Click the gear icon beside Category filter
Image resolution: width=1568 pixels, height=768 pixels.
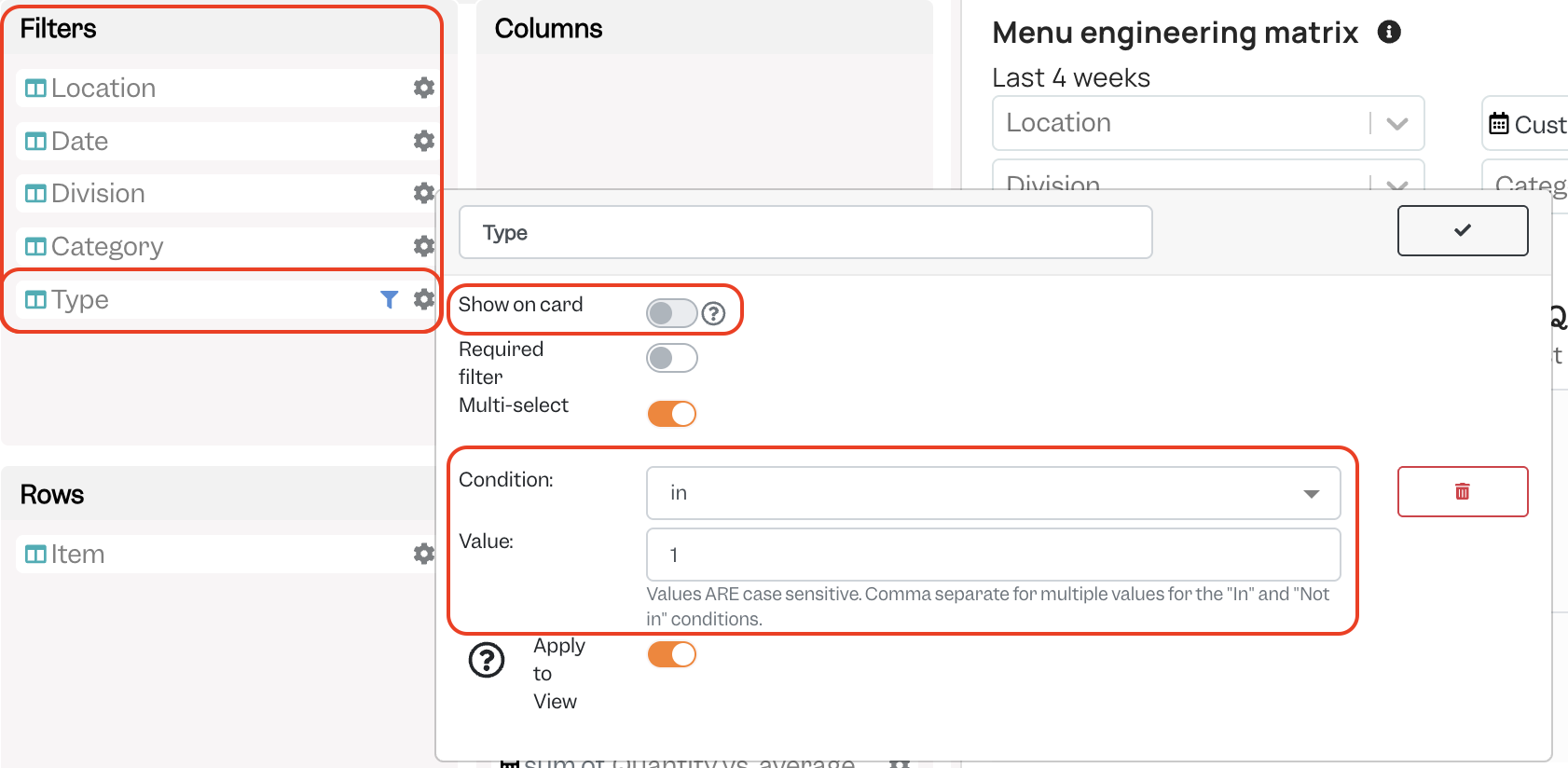click(424, 246)
